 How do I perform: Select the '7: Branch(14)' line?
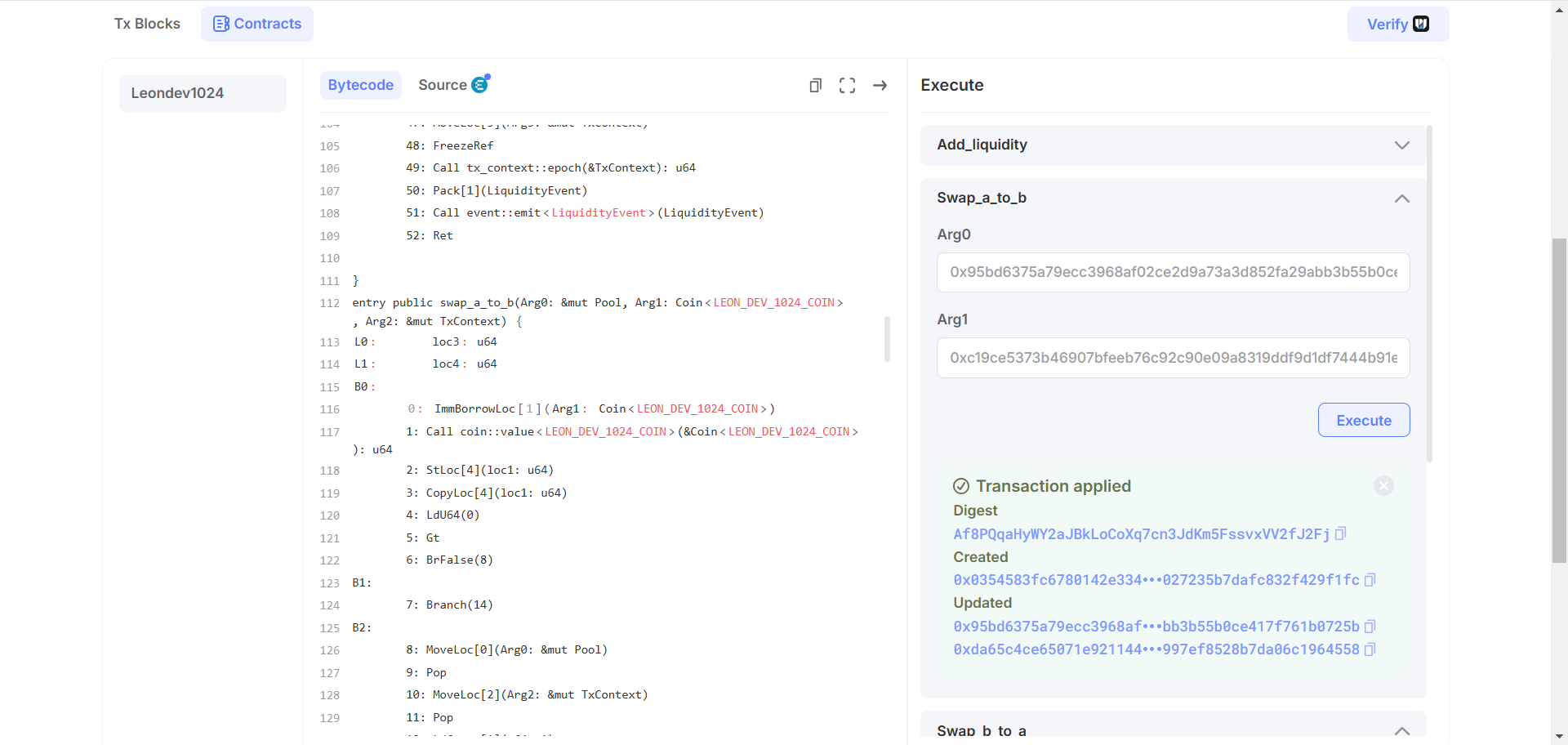[x=449, y=604]
